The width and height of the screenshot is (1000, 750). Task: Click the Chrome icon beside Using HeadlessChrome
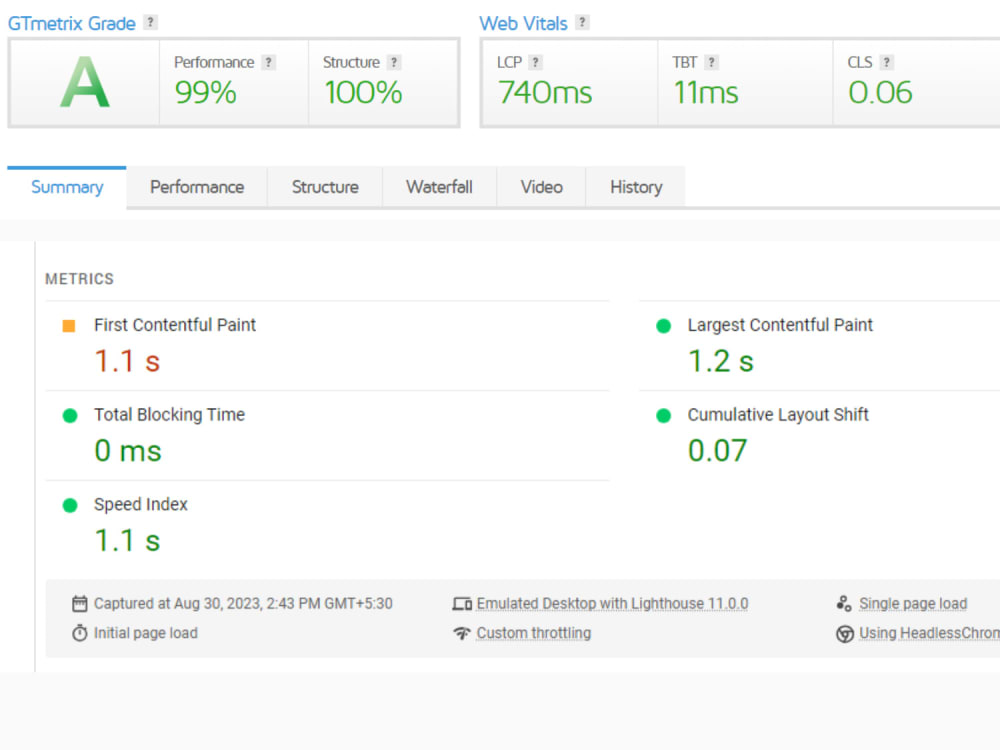pyautogui.click(x=845, y=634)
